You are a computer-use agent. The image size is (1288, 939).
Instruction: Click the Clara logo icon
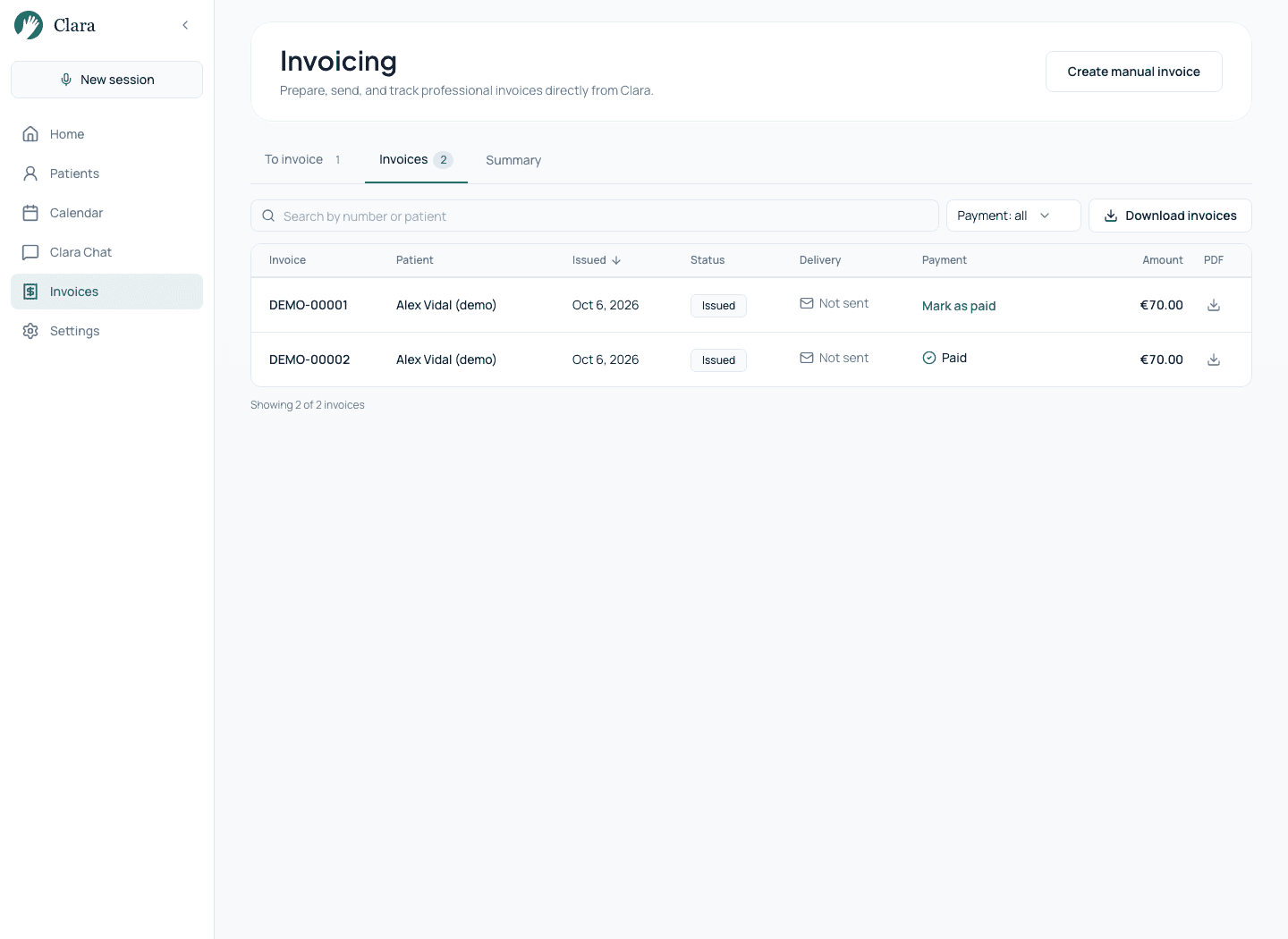click(29, 25)
